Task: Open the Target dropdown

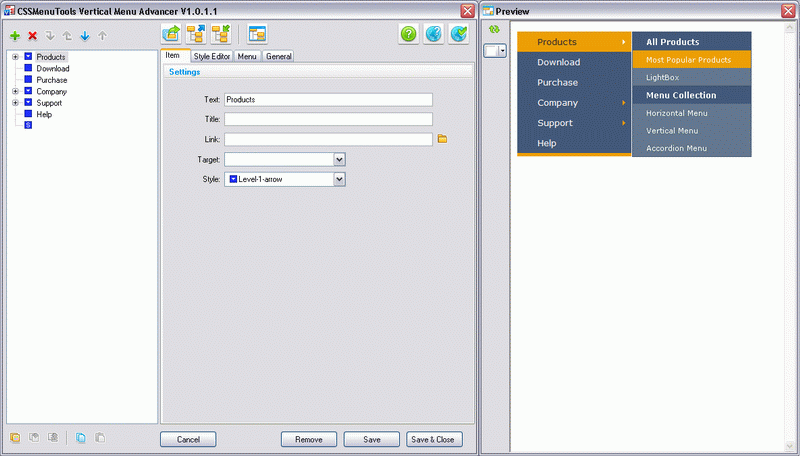Action: click(339, 160)
